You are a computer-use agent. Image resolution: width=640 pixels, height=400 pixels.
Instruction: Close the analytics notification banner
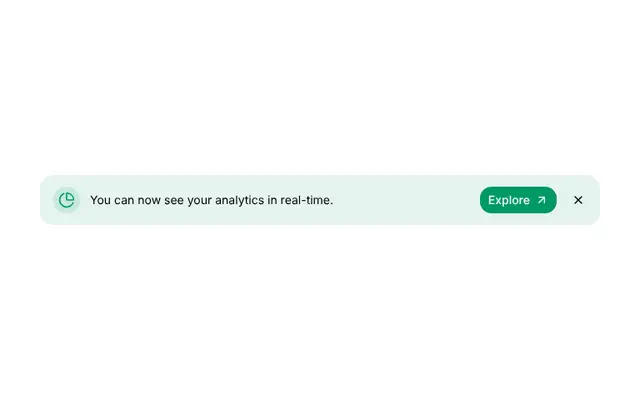(x=578, y=200)
